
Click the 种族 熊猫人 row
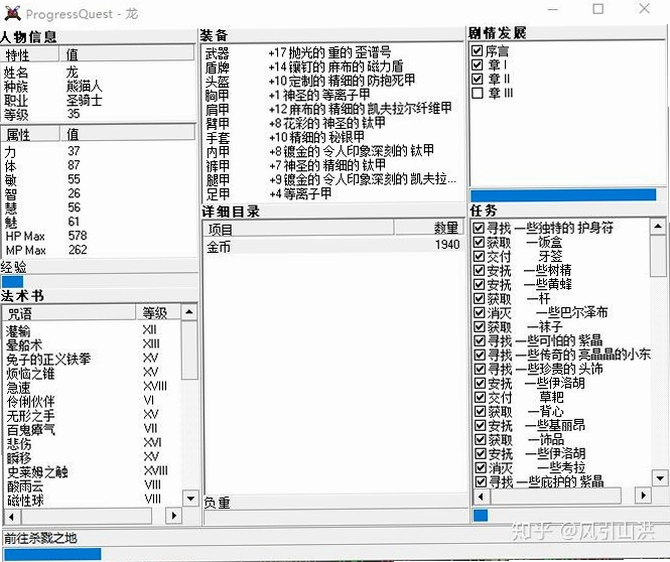pos(98,86)
